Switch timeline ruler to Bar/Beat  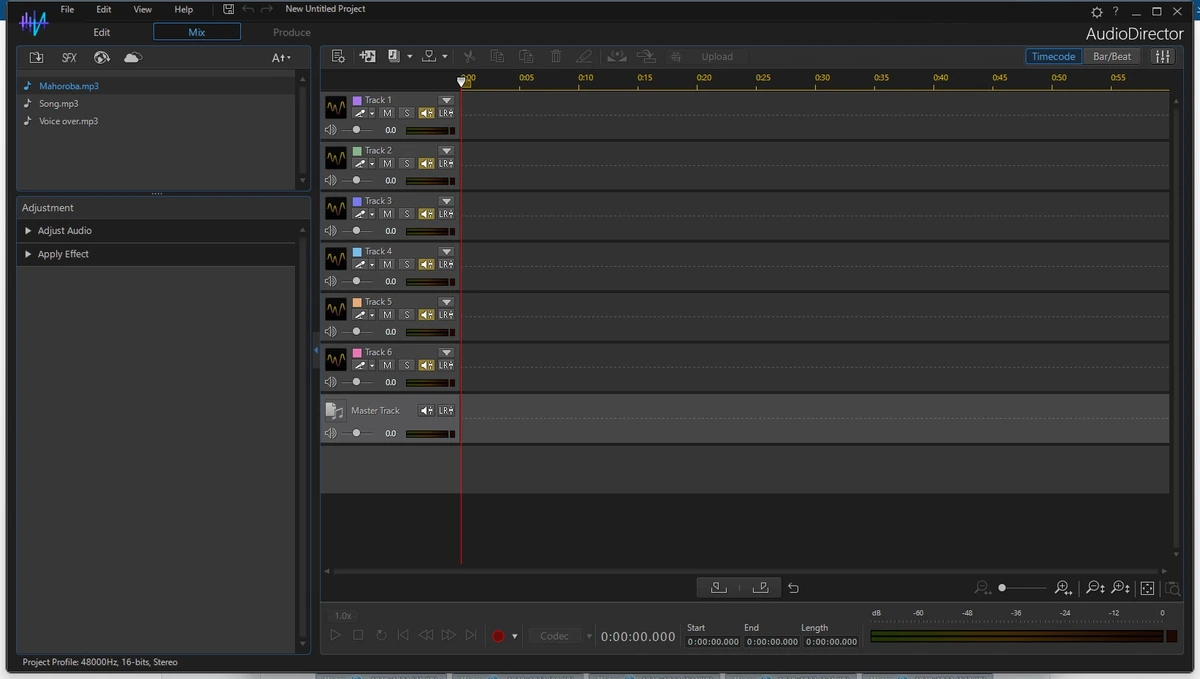[x=1112, y=57]
